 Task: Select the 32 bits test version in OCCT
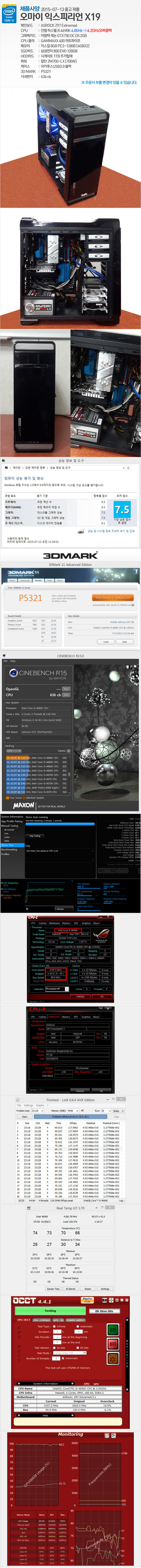click(x=54, y=1348)
